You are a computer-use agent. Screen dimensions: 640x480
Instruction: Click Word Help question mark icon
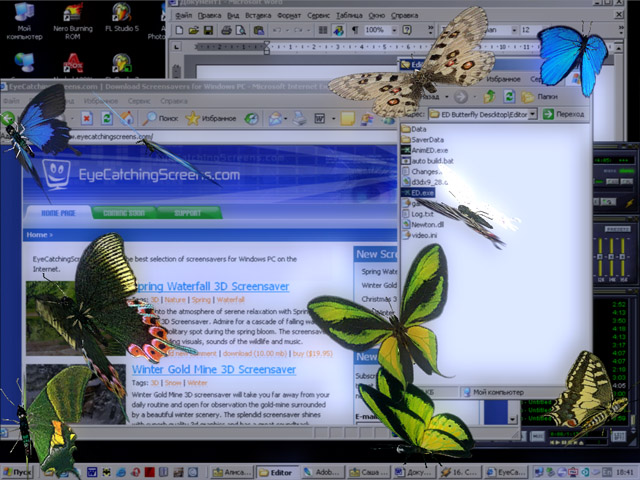click(407, 30)
